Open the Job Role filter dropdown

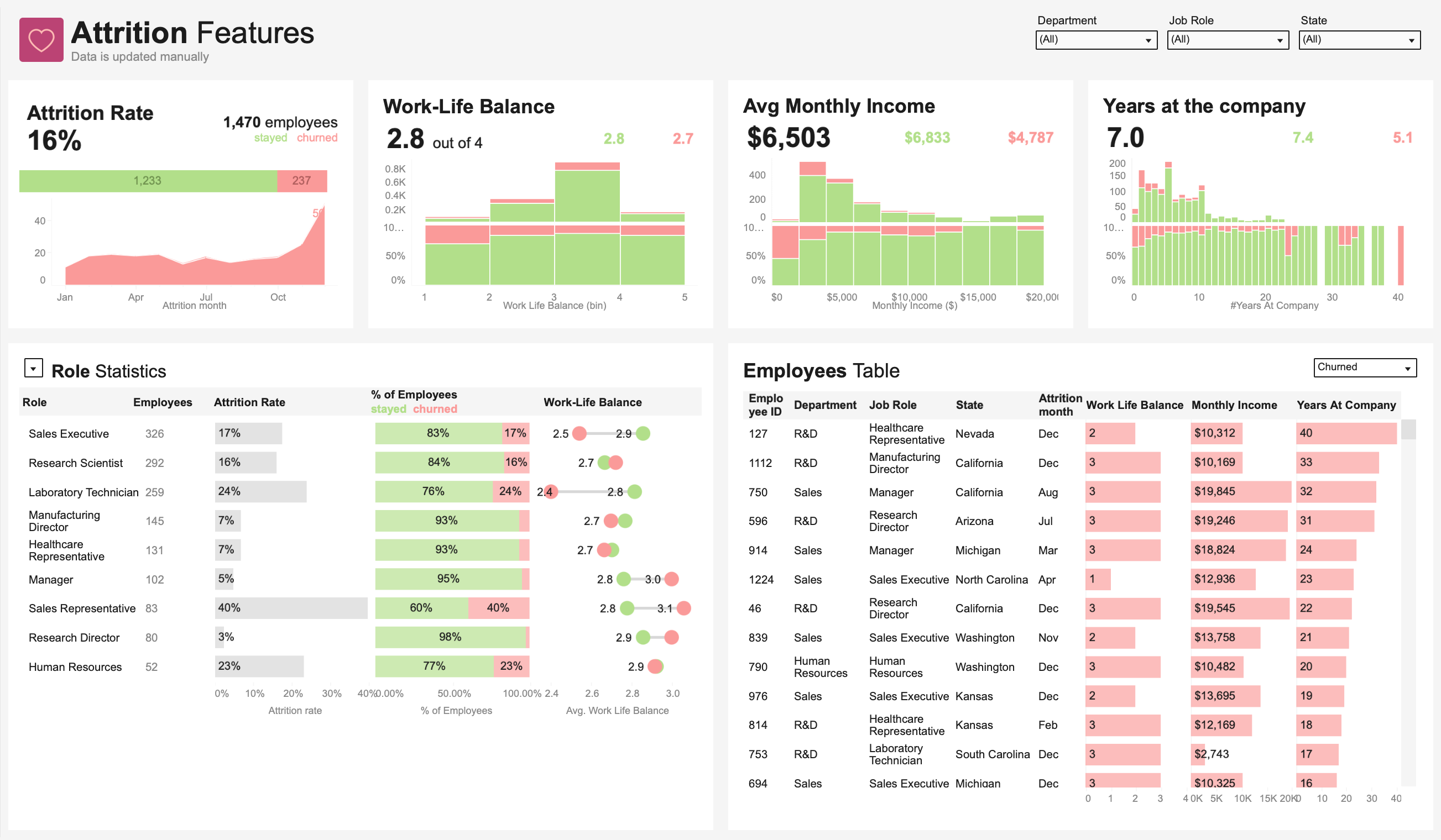point(1227,40)
